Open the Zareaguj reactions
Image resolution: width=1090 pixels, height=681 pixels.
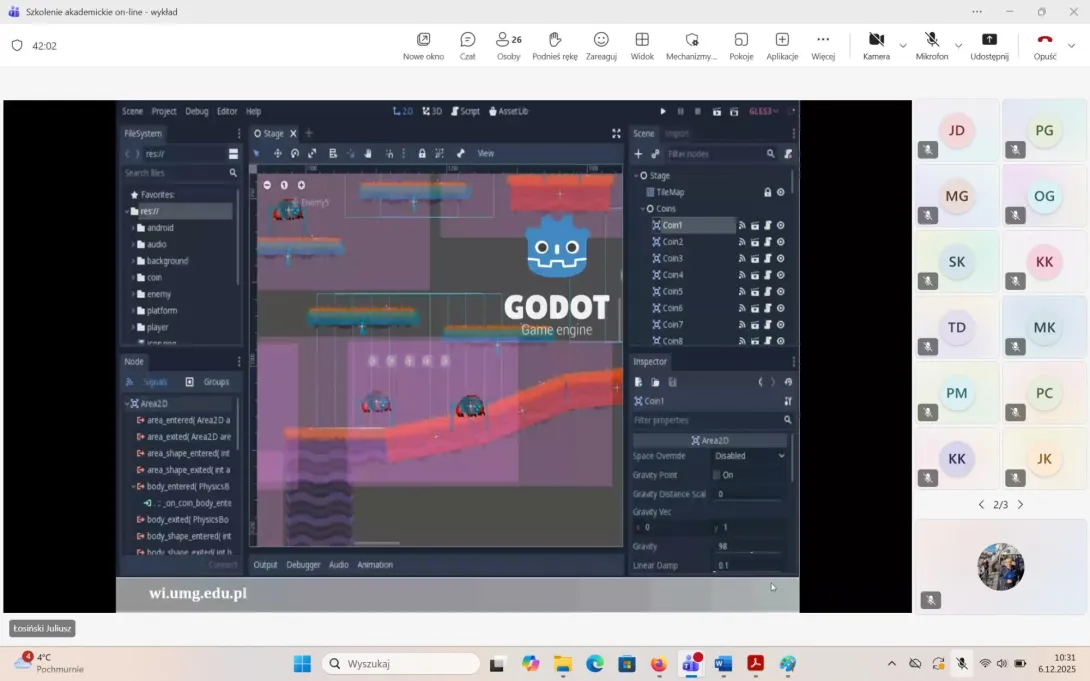(x=601, y=45)
